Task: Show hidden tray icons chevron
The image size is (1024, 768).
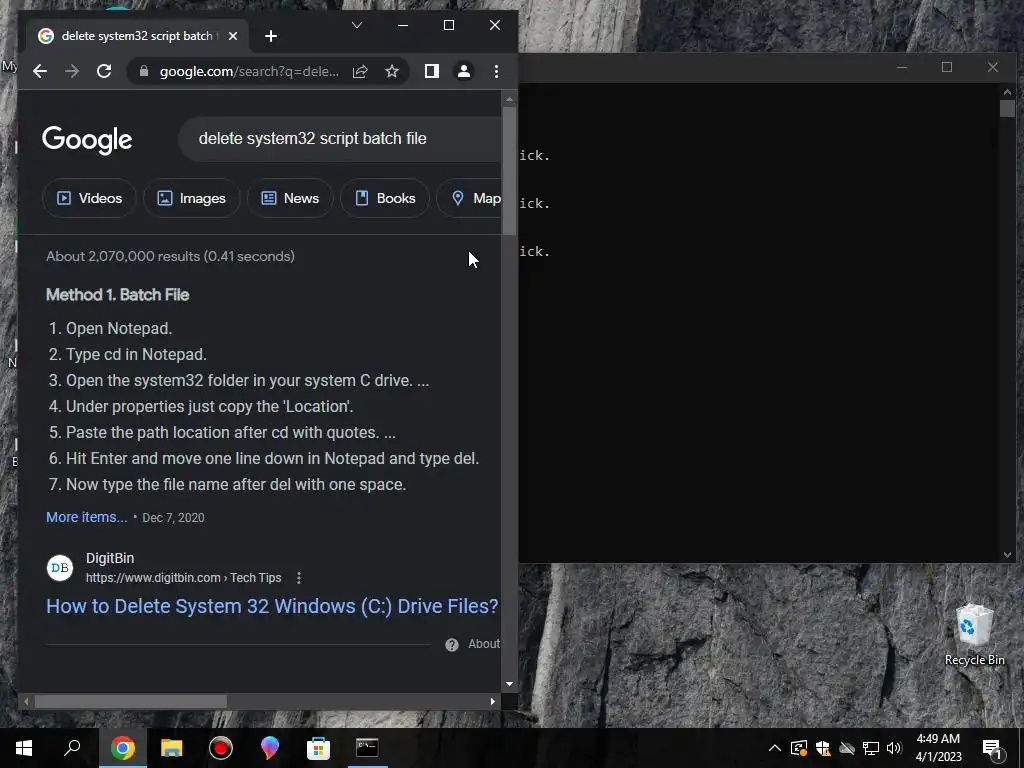Action: [x=775, y=748]
